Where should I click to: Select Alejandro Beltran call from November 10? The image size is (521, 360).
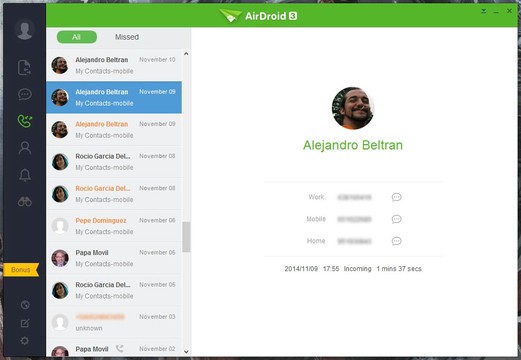114,65
